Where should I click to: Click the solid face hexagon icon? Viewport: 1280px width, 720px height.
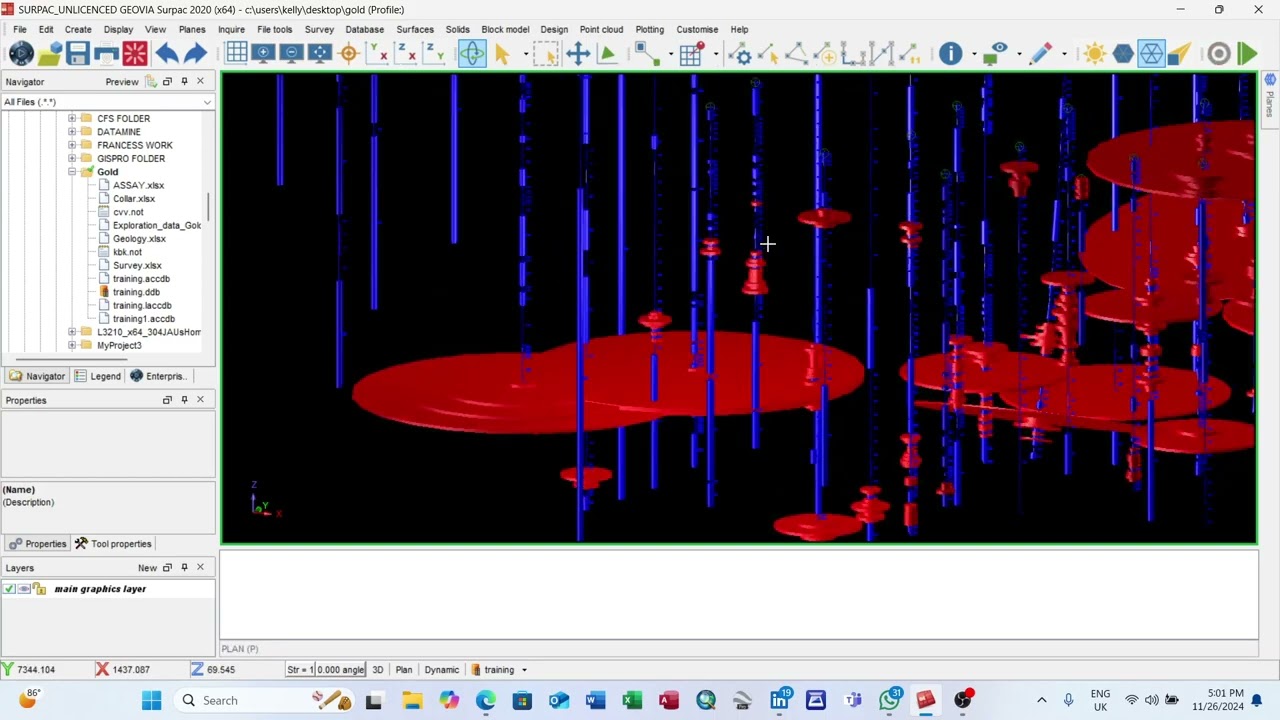click(1123, 54)
